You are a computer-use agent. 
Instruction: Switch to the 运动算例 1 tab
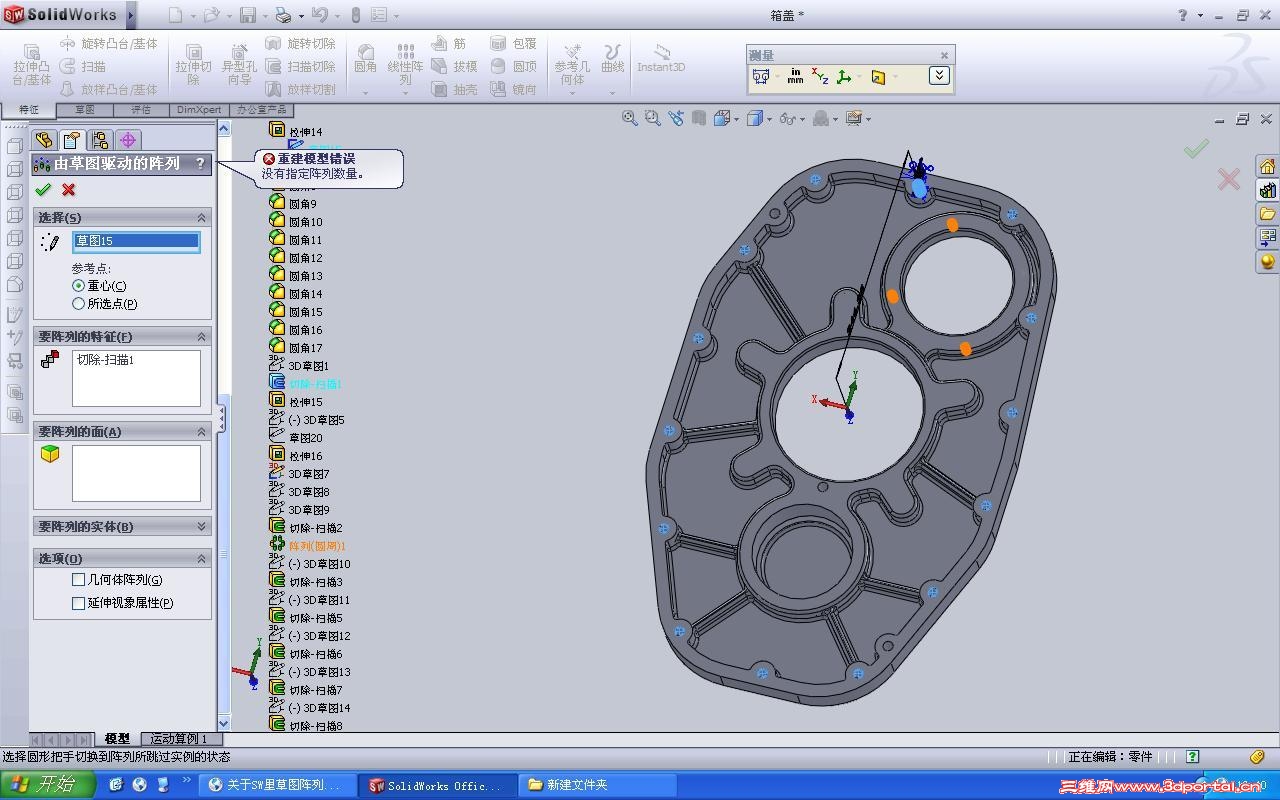point(179,739)
